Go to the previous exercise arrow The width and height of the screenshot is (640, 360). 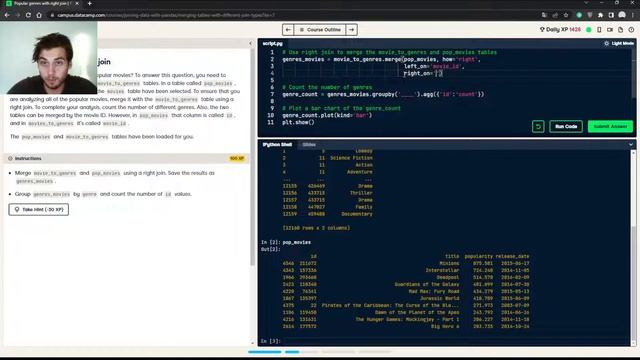288,30
